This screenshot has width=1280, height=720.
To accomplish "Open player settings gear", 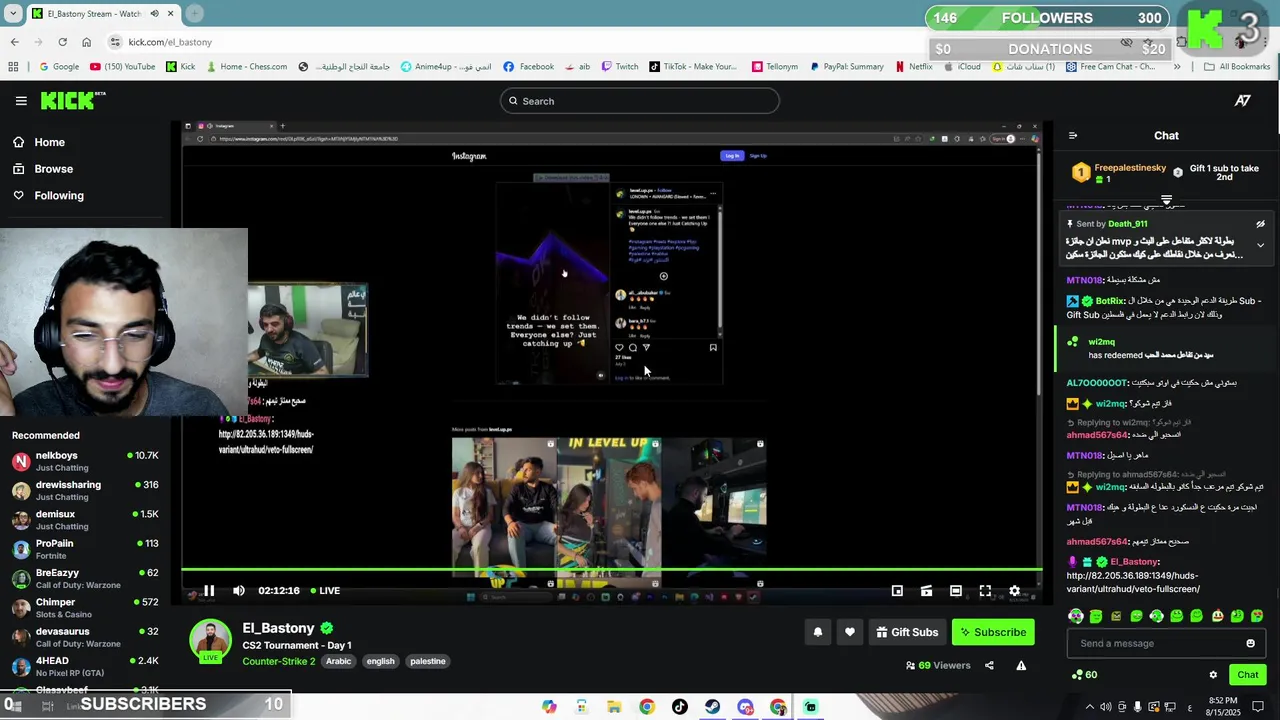I will tap(1014, 591).
